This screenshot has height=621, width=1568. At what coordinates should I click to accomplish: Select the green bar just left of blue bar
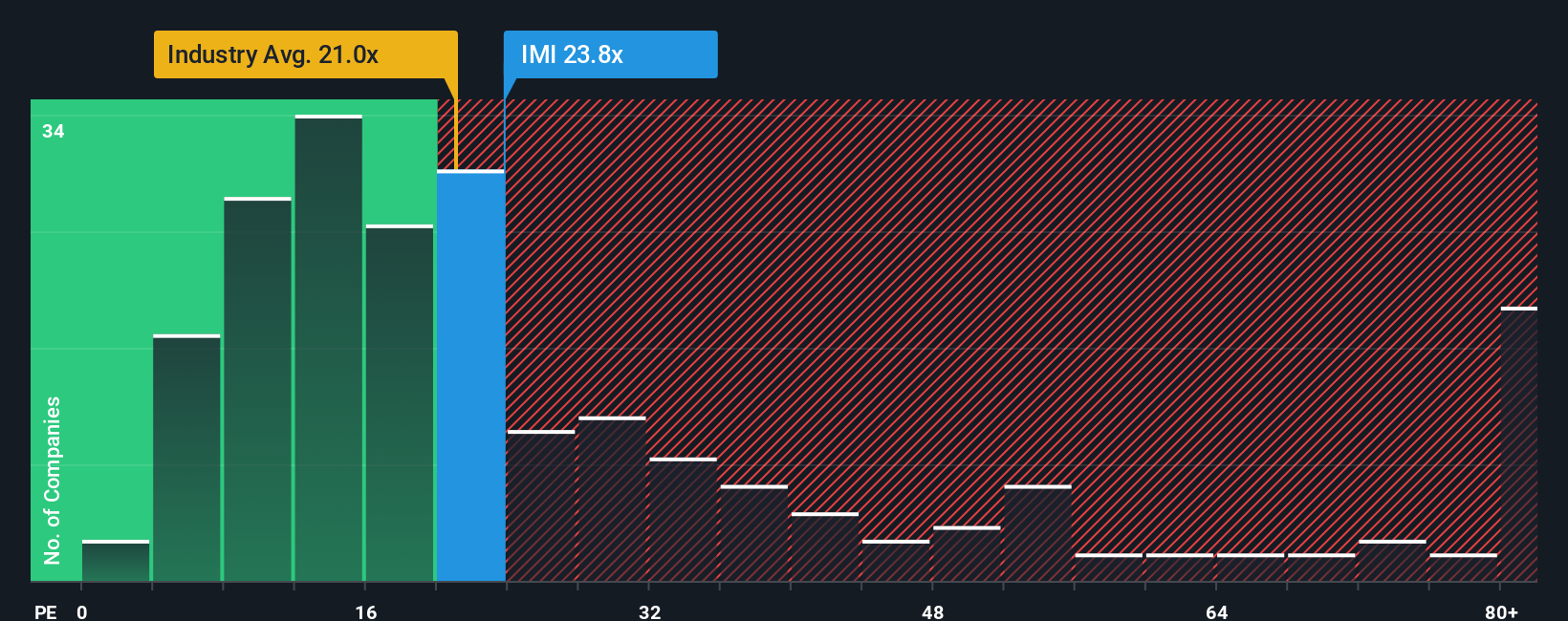coord(400,403)
